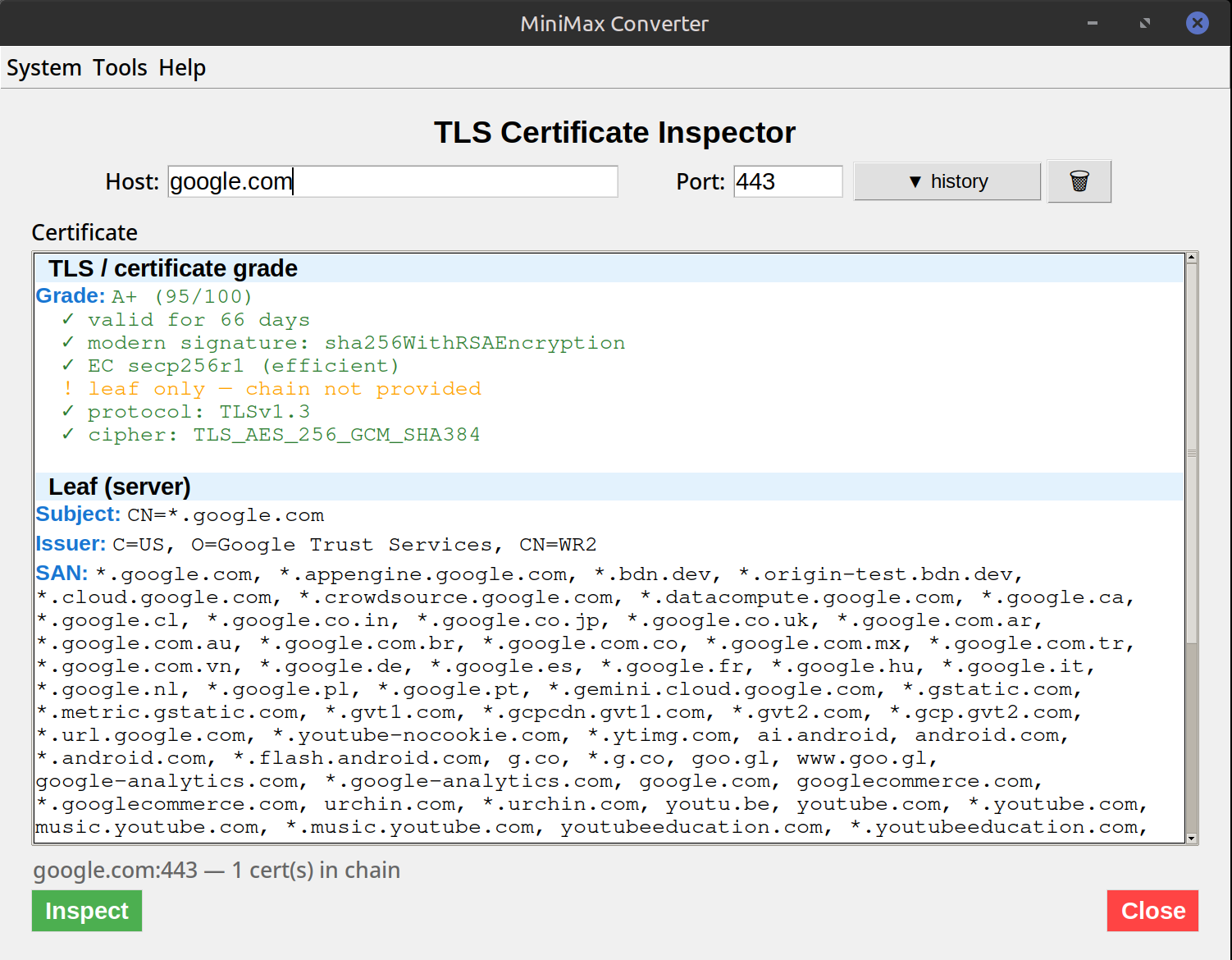Maximize the MiniMax Converter window
The width and height of the screenshot is (1232, 960).
(1145, 23)
